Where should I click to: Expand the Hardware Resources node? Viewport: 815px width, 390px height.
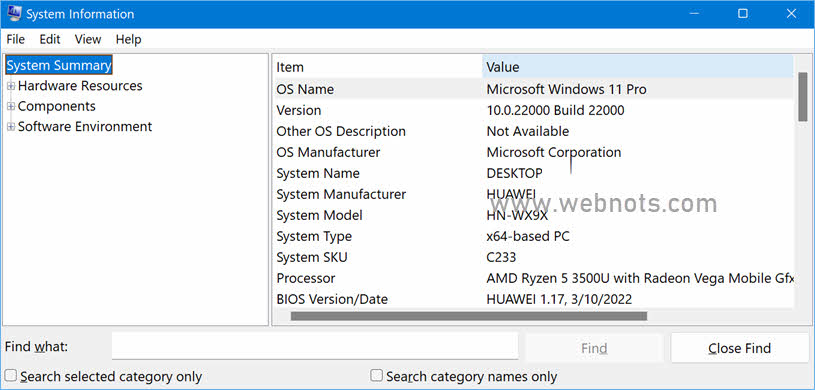11,86
